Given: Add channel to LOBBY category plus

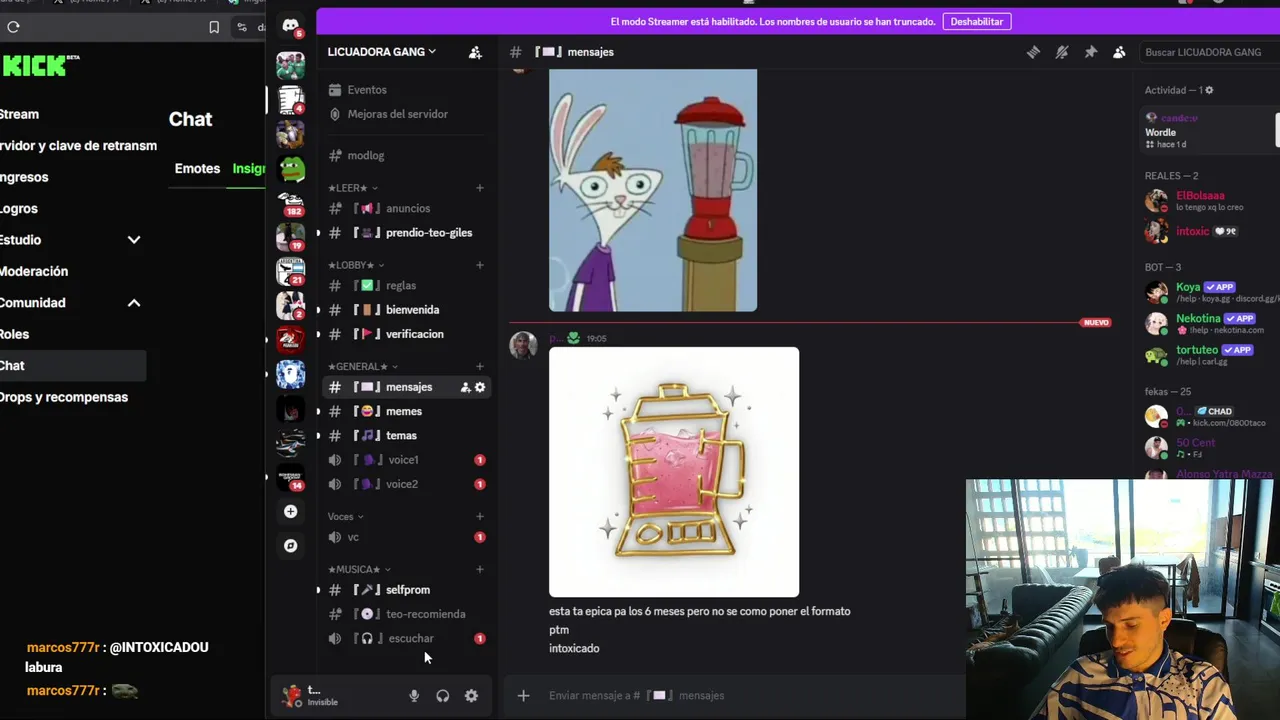Looking at the screenshot, I should (x=479, y=265).
